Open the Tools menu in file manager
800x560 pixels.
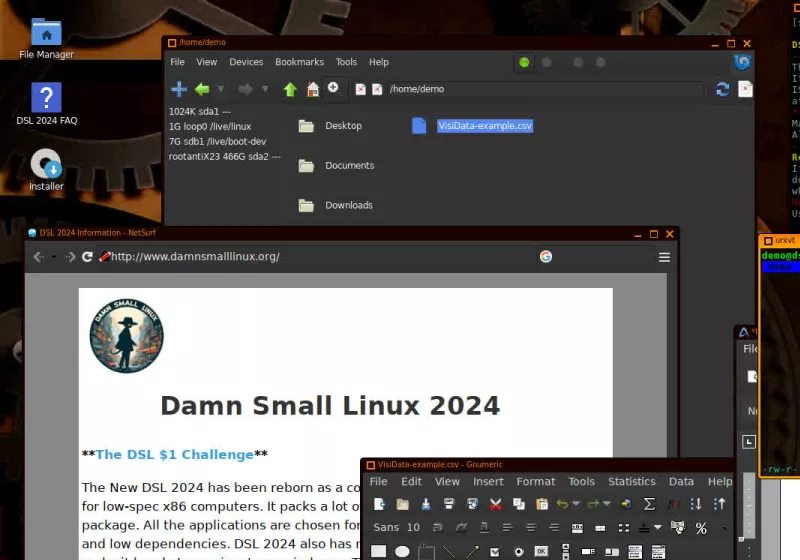(346, 62)
